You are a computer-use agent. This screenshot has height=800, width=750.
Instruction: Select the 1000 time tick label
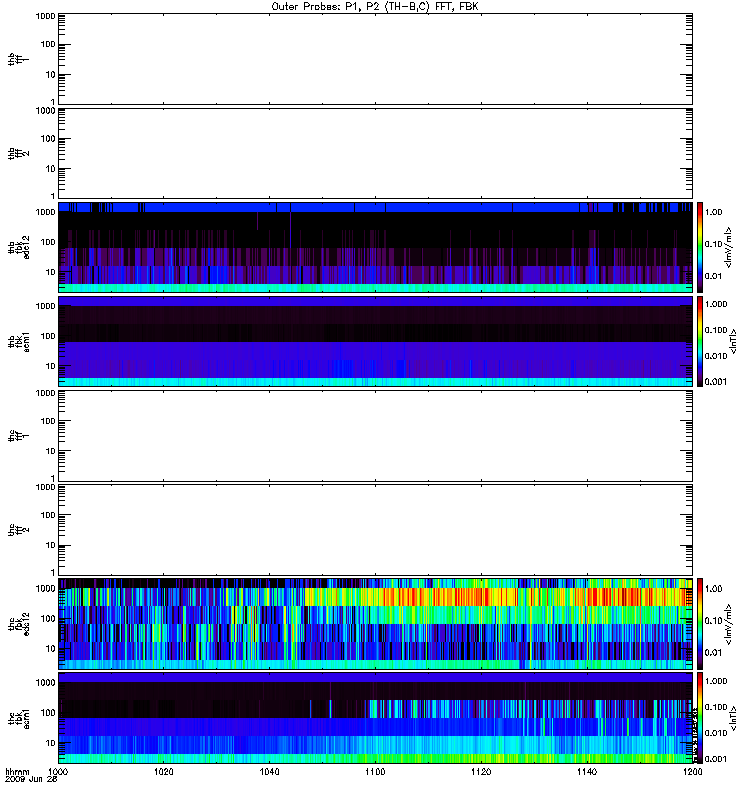coord(59,774)
